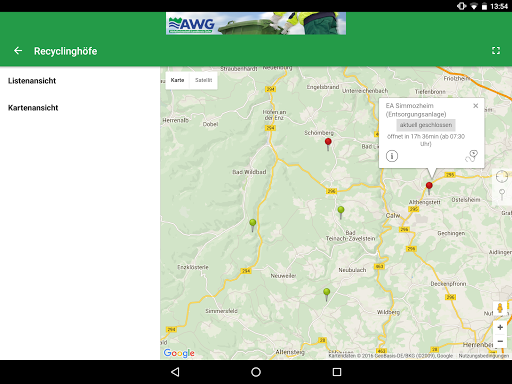Switch map to Karte view
The height and width of the screenshot is (384, 512).
click(177, 80)
